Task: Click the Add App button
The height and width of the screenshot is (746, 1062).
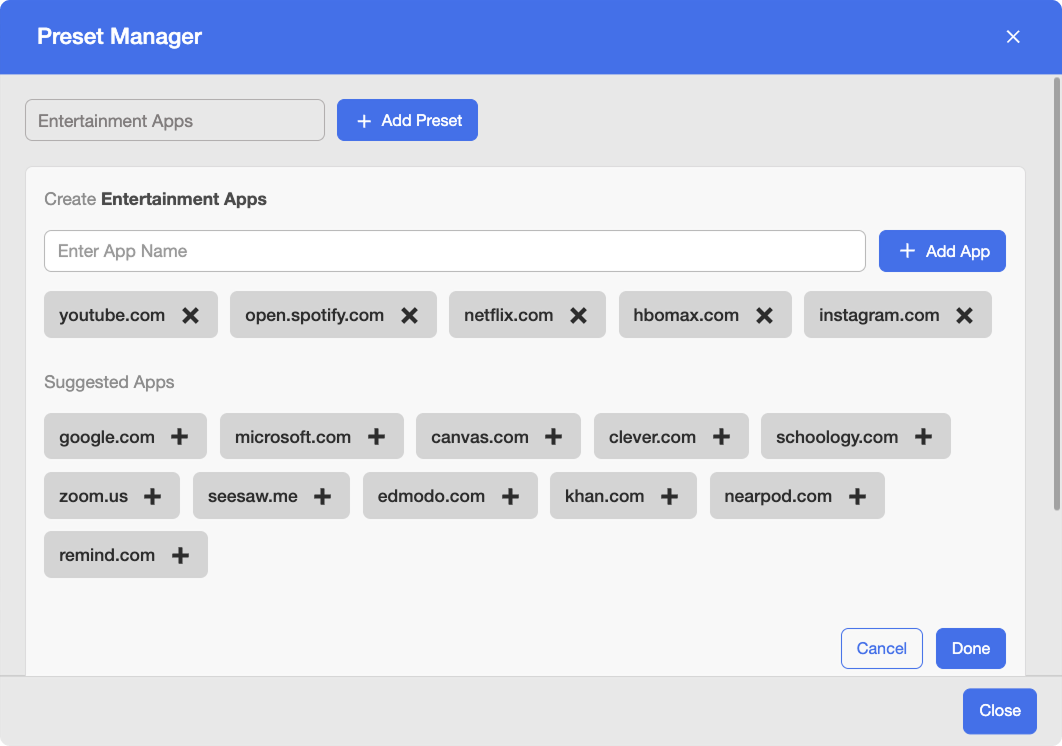Action: coord(942,251)
